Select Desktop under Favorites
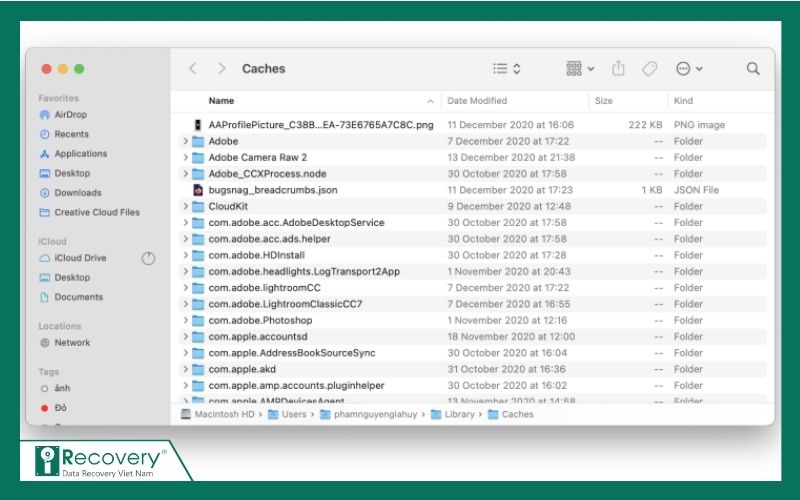The image size is (800, 500). [x=65, y=173]
